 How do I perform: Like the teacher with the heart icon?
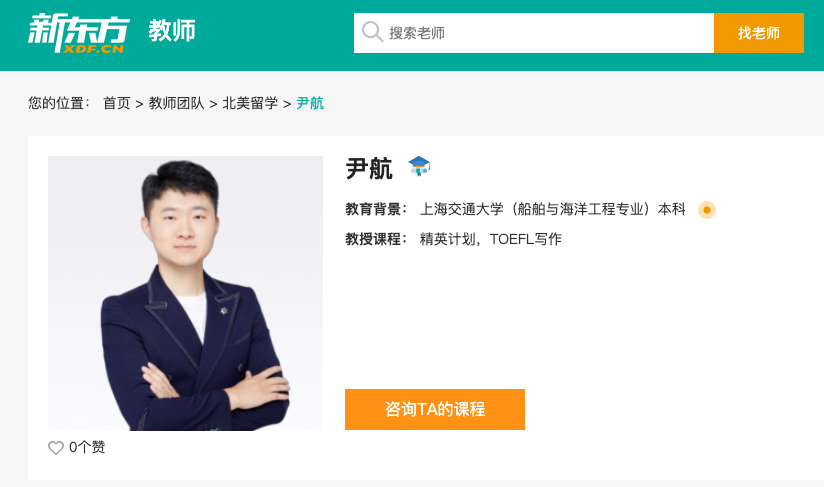(x=56, y=448)
